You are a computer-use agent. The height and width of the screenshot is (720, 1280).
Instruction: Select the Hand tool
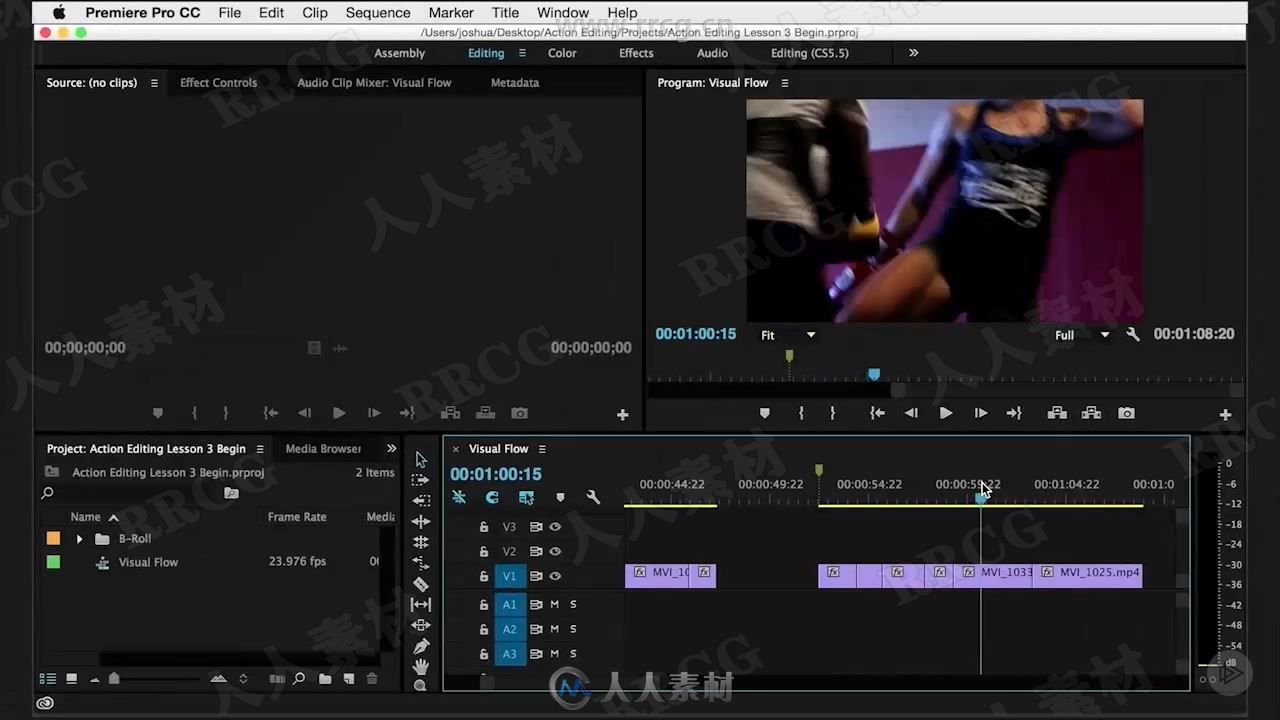(421, 666)
